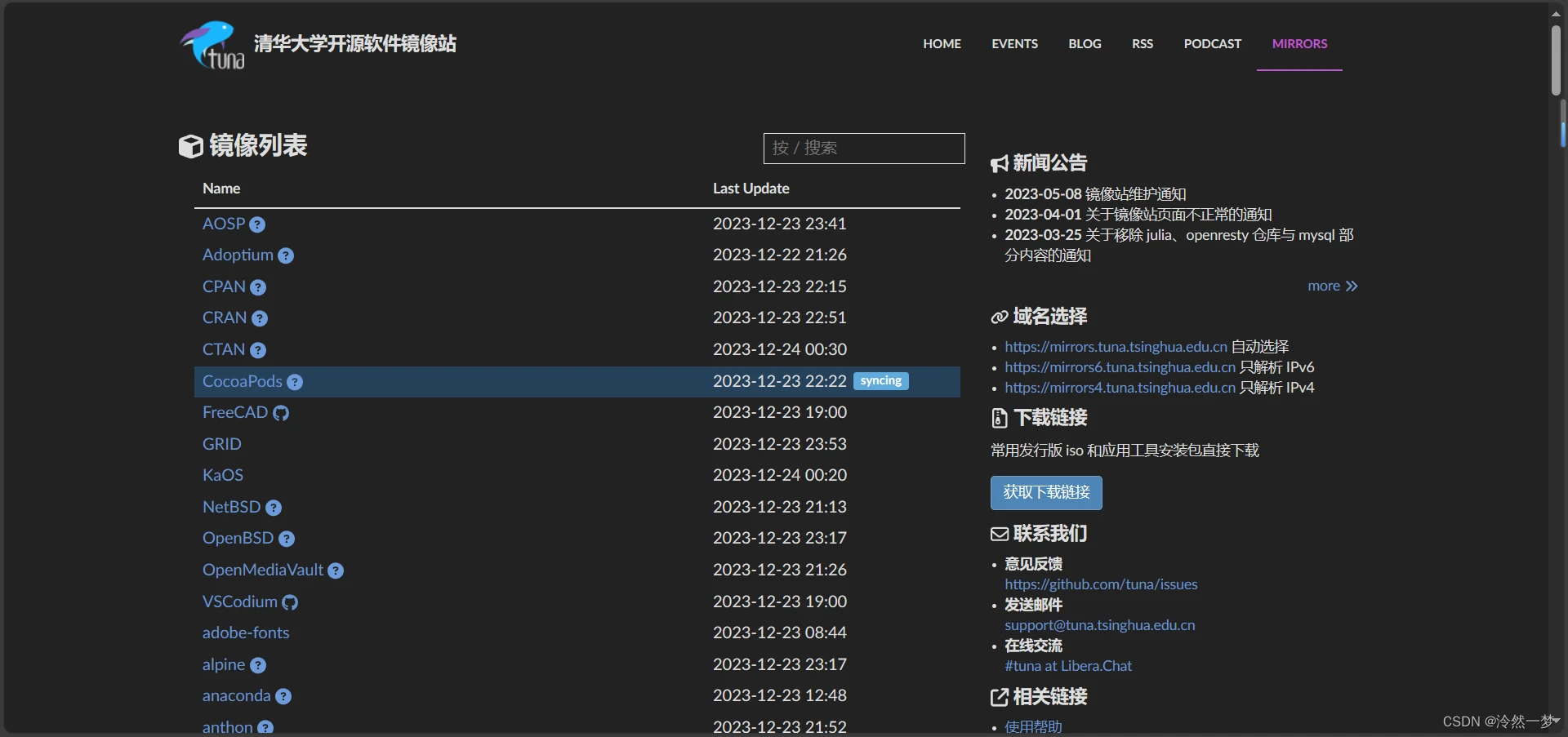Expand news with the more link
Viewport: 1568px width, 737px height.
click(1333, 286)
